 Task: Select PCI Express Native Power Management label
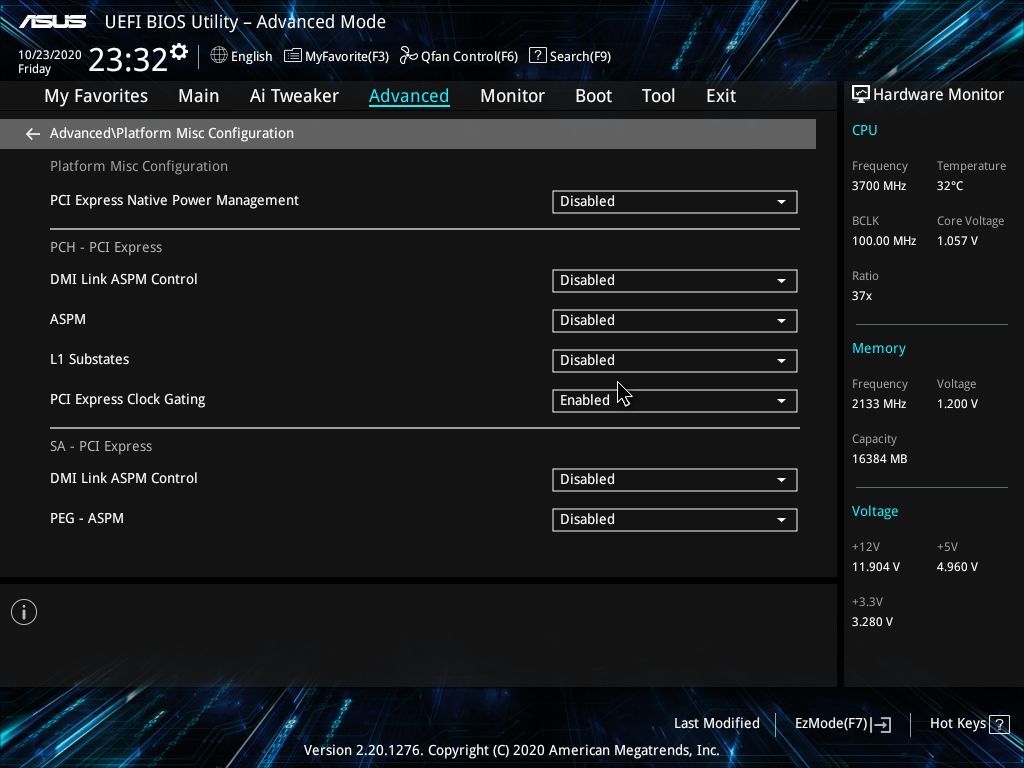point(174,200)
